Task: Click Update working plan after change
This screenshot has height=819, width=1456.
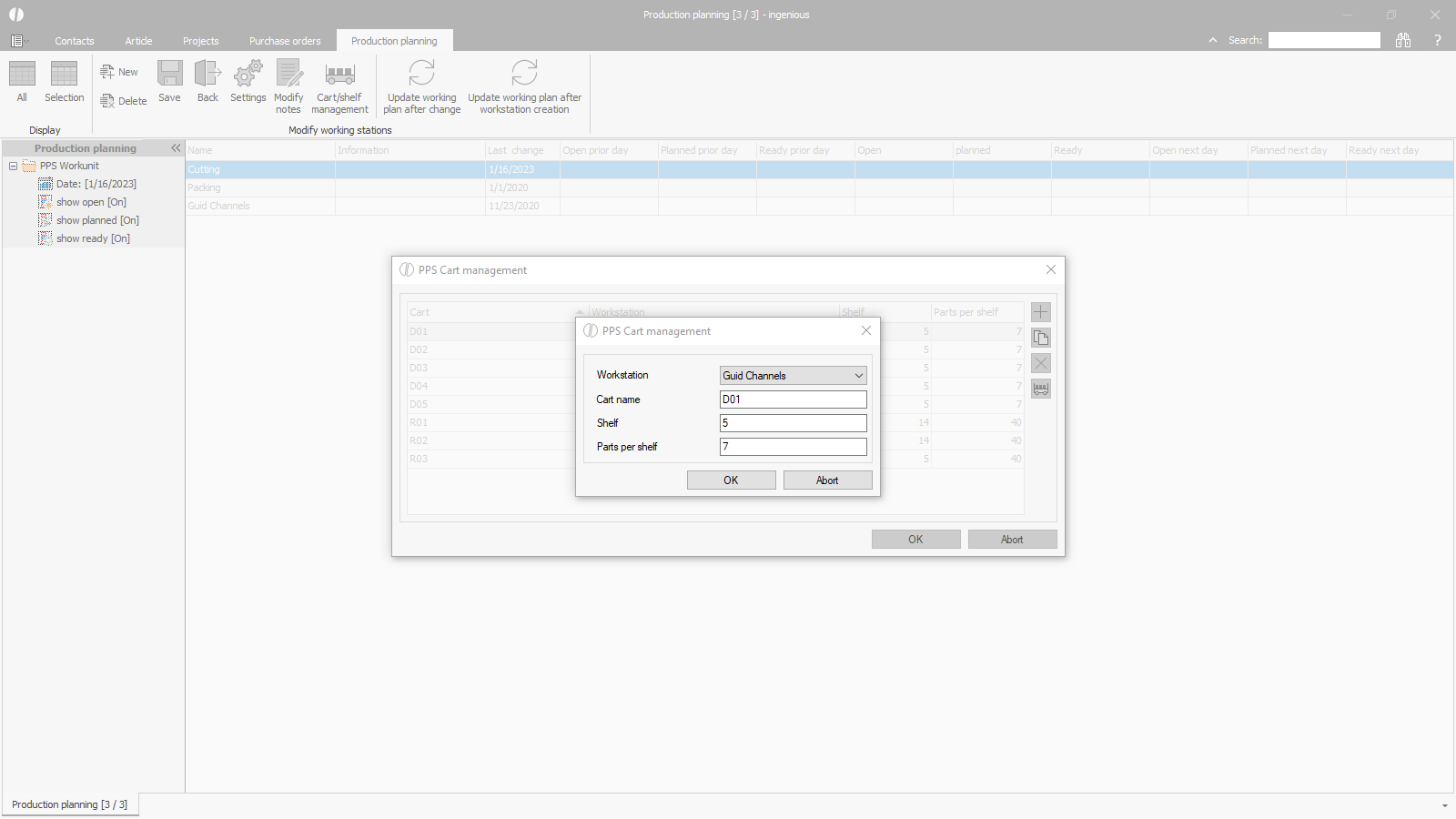Action: [421, 75]
